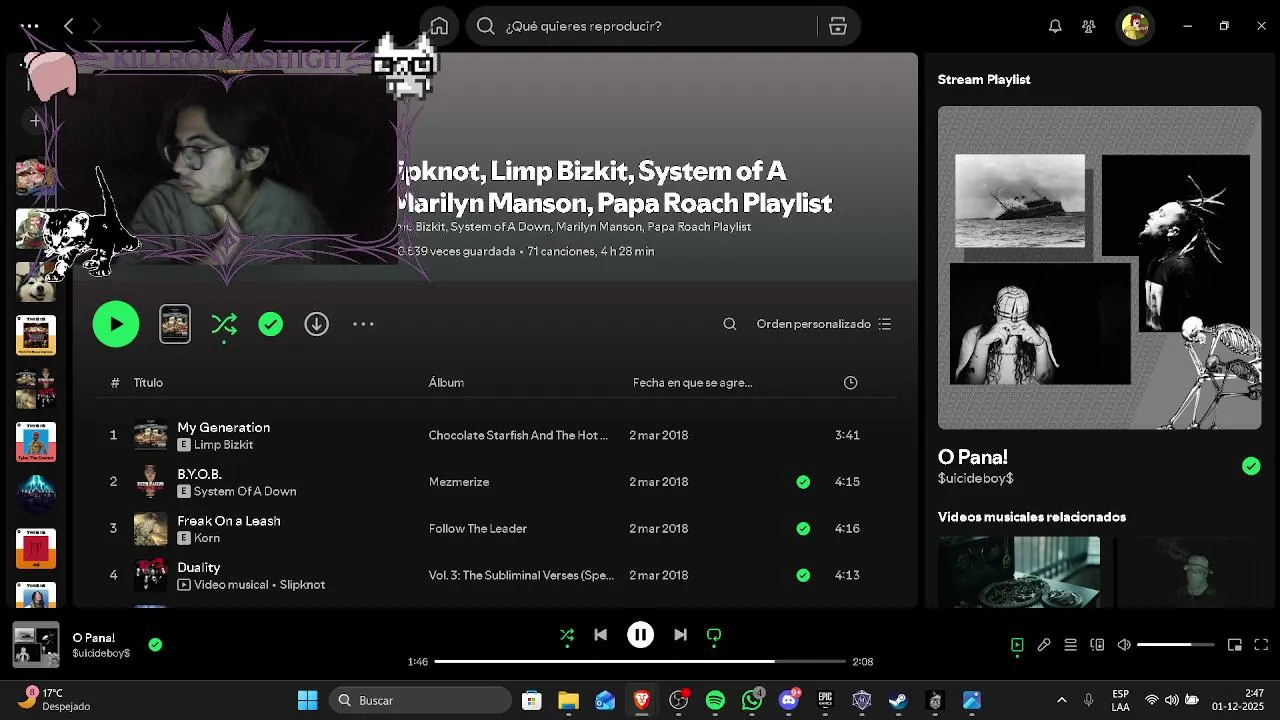Sort by the Álbum column header
The width and height of the screenshot is (1280, 720).
tap(446, 383)
